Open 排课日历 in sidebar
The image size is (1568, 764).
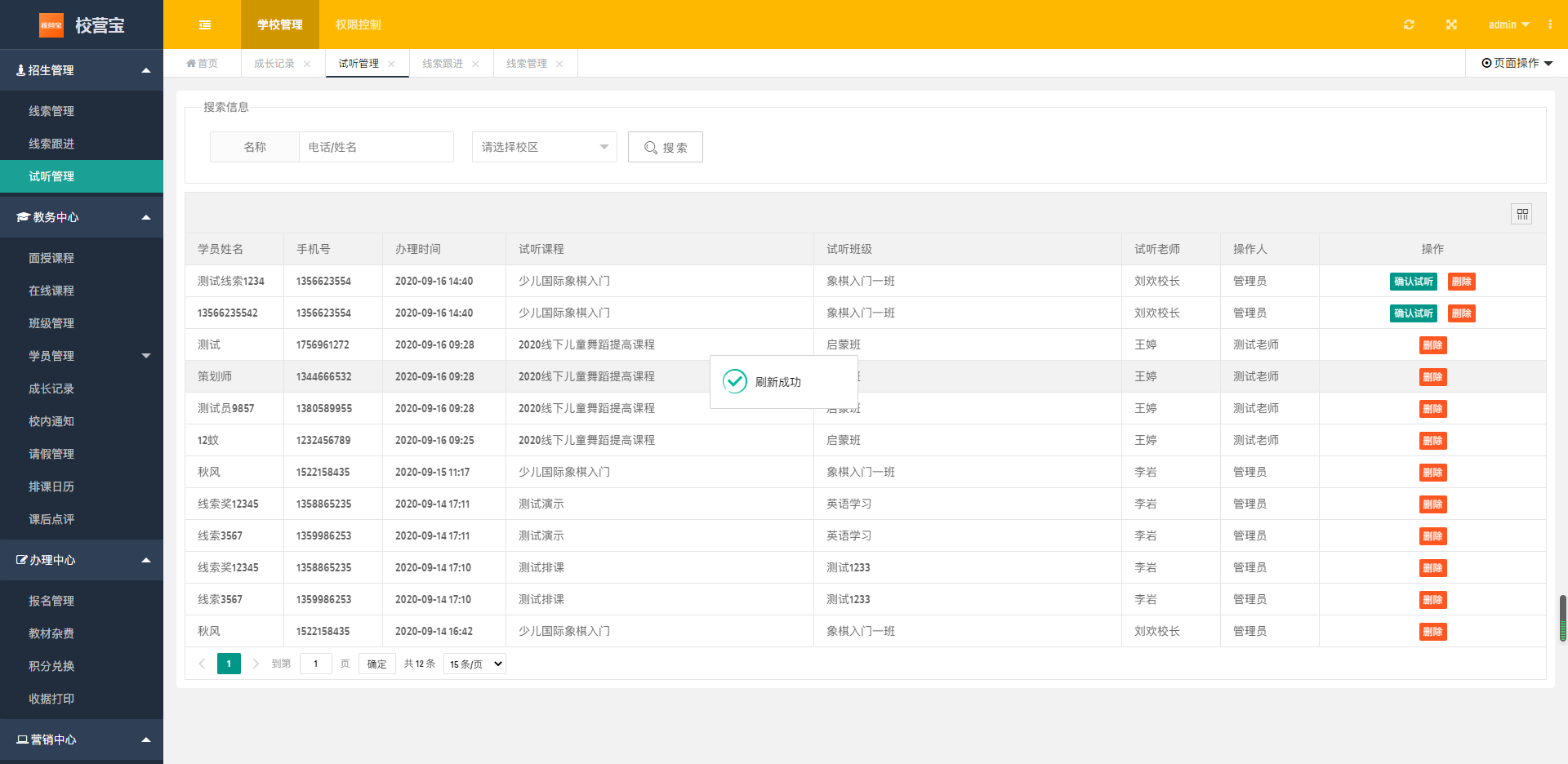(82, 486)
